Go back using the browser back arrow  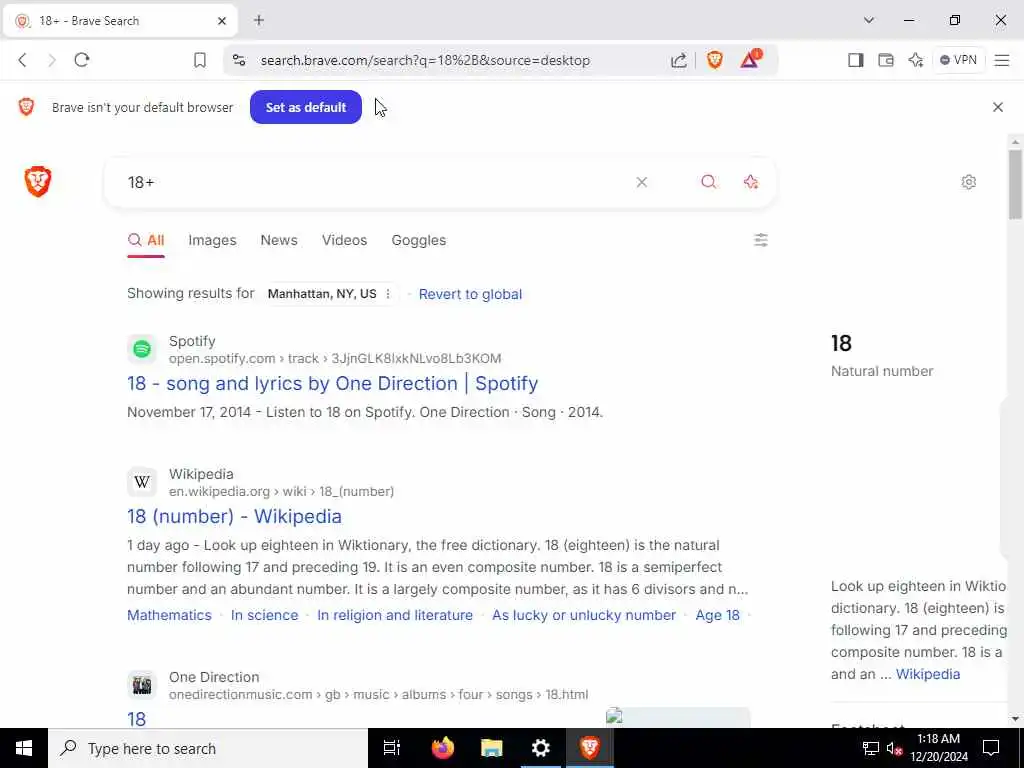click(x=22, y=60)
